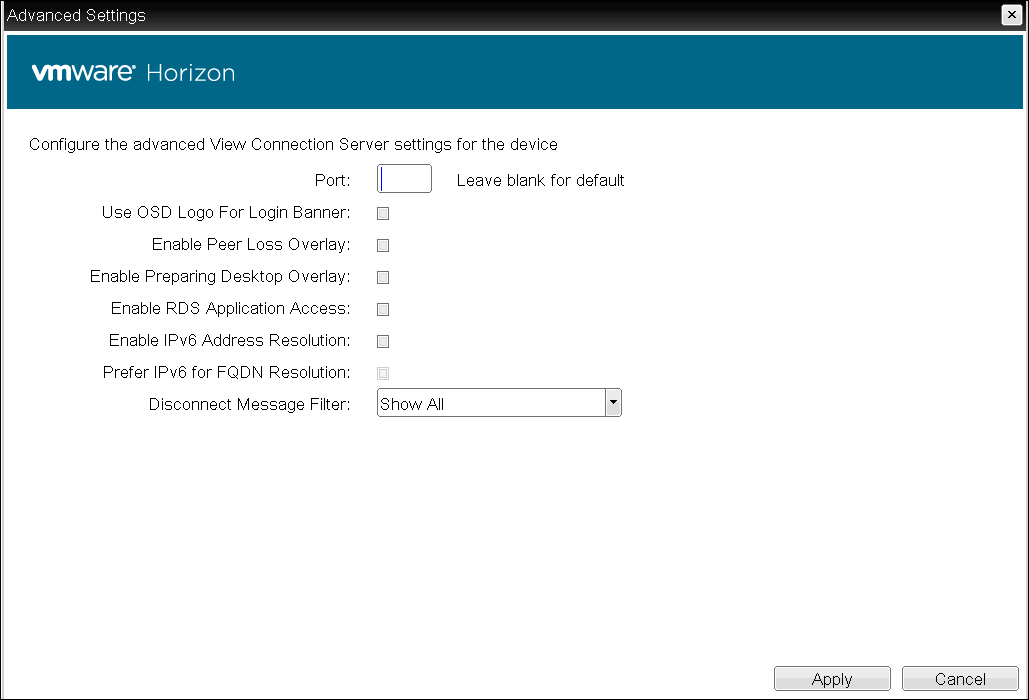This screenshot has height=700, width=1029.
Task: Click Prefer IPv6 for FQDN Resolution checkbox
Action: (x=383, y=373)
